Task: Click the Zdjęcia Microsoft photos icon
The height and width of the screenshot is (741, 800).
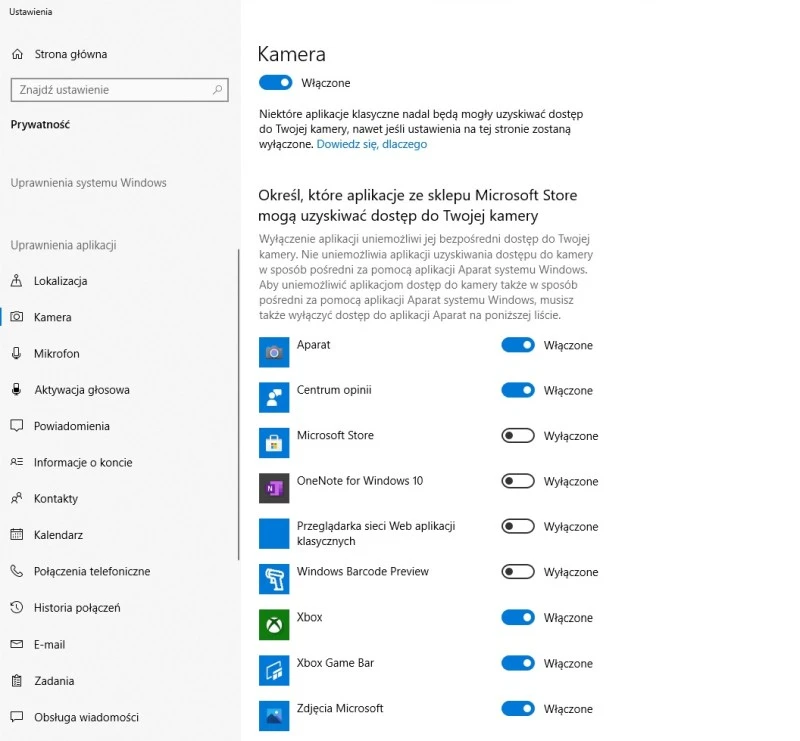Action: 274,715
